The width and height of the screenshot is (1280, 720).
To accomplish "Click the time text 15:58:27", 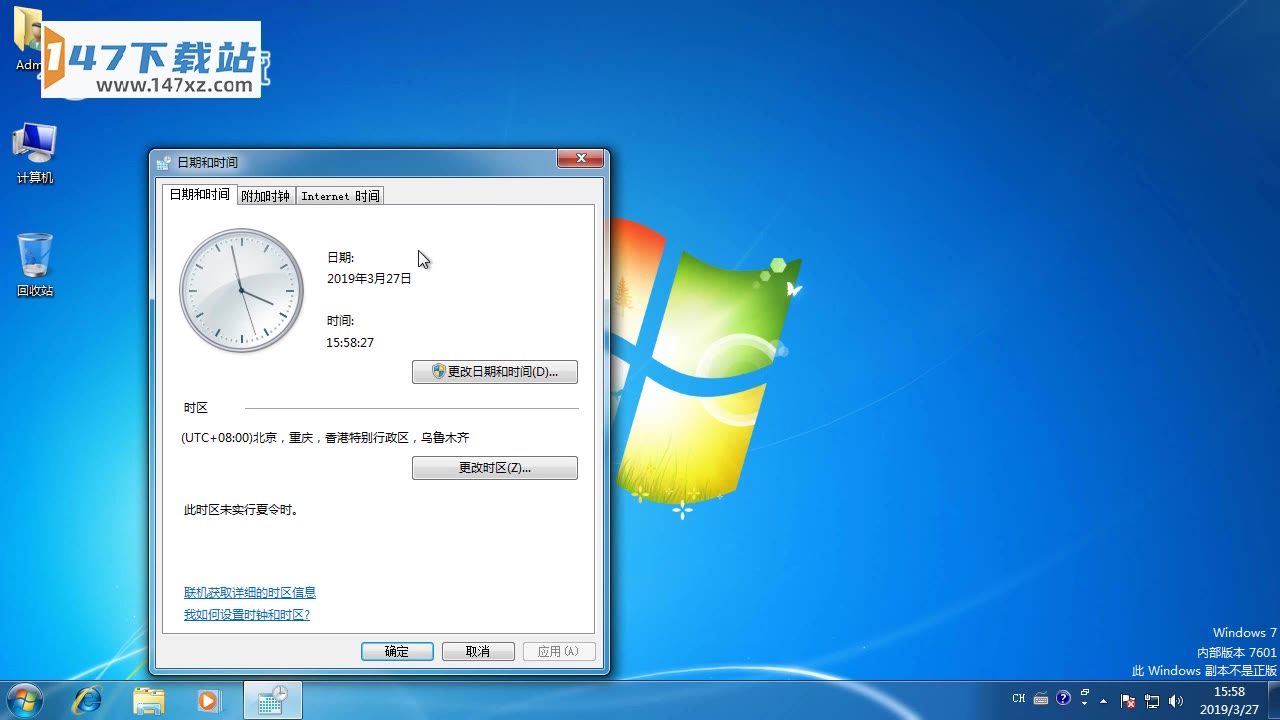I will (350, 343).
